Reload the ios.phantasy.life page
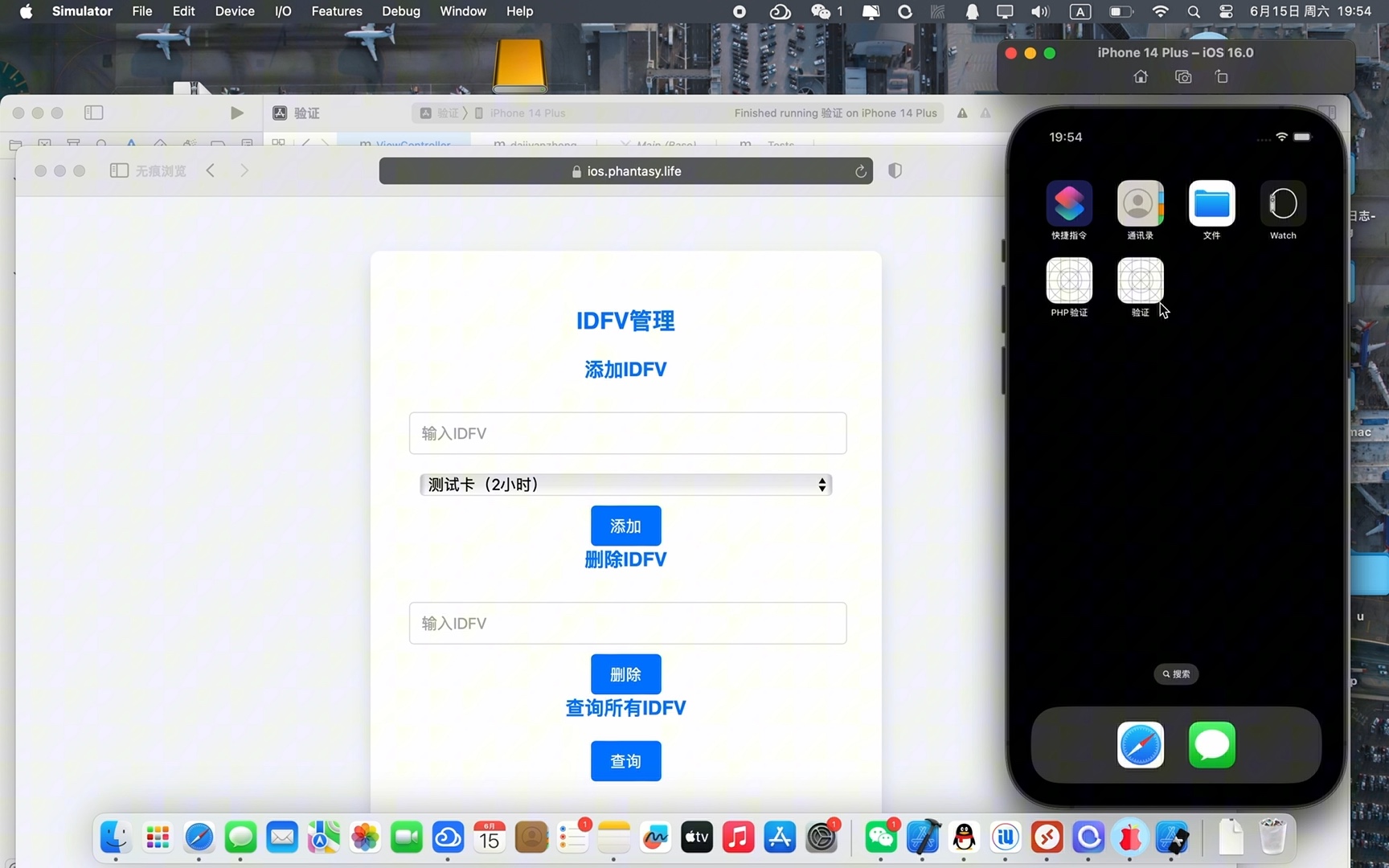Screen dimensions: 1389x868 pyautogui.click(x=860, y=171)
